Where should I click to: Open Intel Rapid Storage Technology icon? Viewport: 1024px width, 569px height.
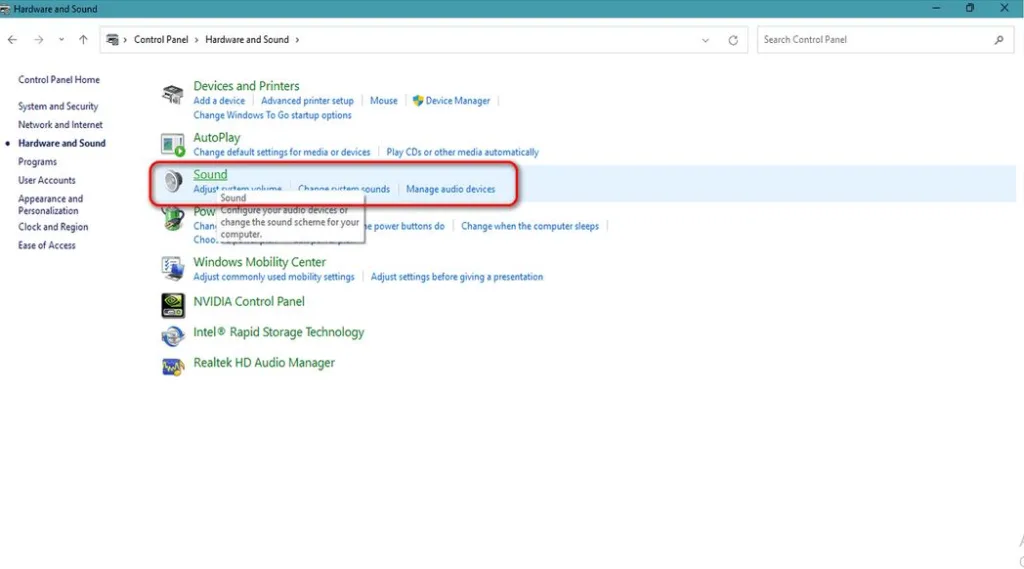pyautogui.click(x=172, y=336)
